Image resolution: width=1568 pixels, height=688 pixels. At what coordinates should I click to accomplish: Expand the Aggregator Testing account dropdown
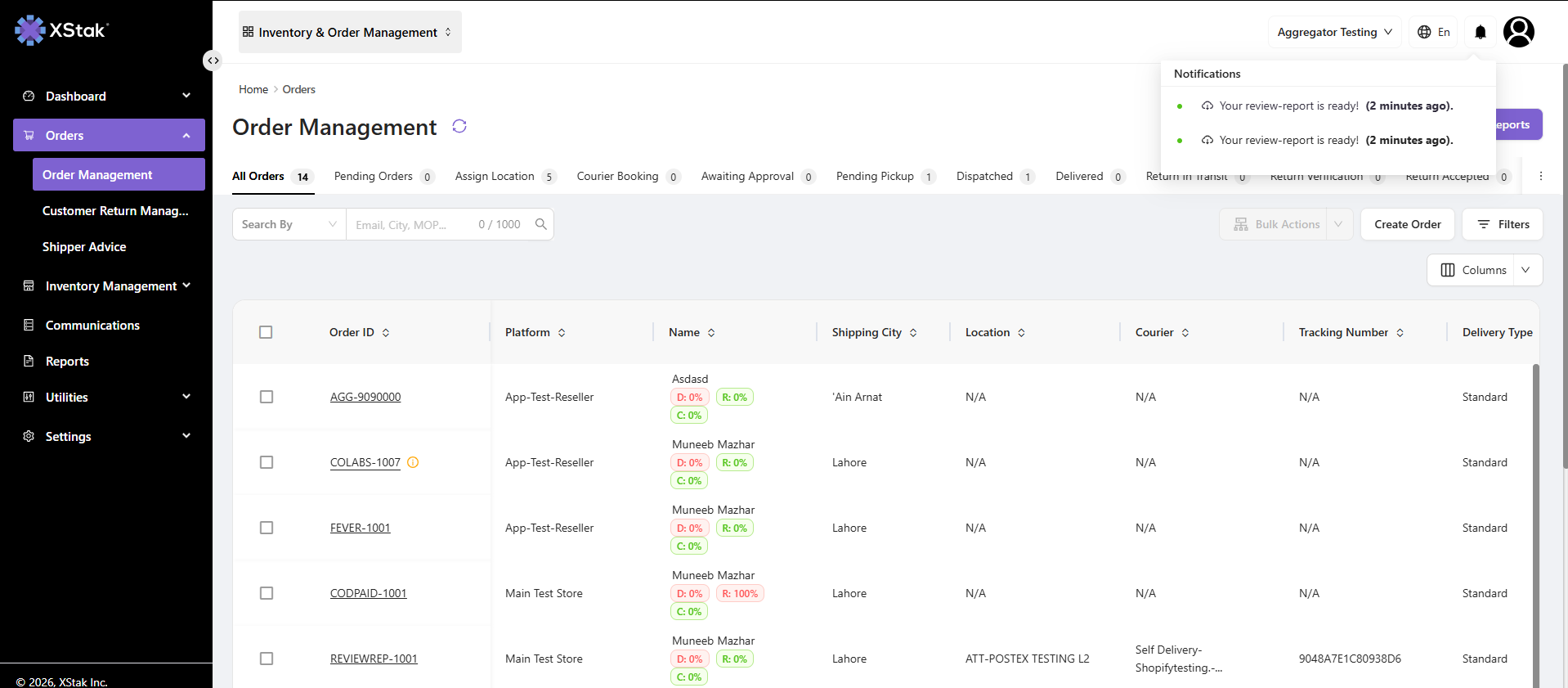(x=1334, y=32)
